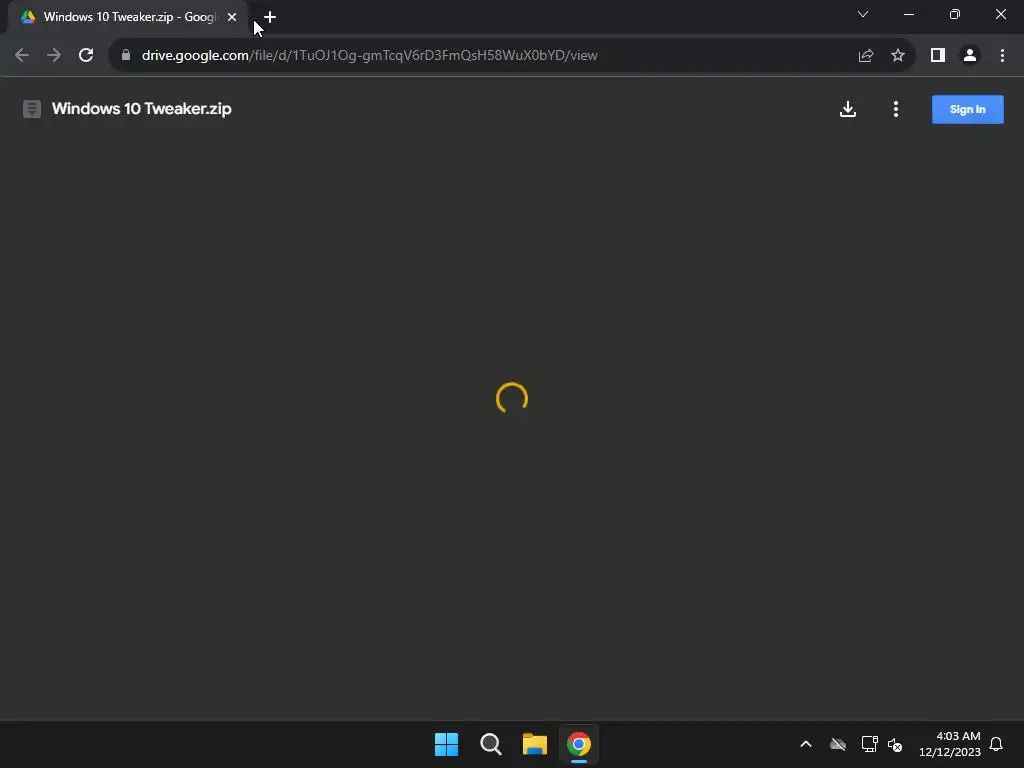The height and width of the screenshot is (768, 1024).
Task: Open a new browser tab
Action: (270, 17)
